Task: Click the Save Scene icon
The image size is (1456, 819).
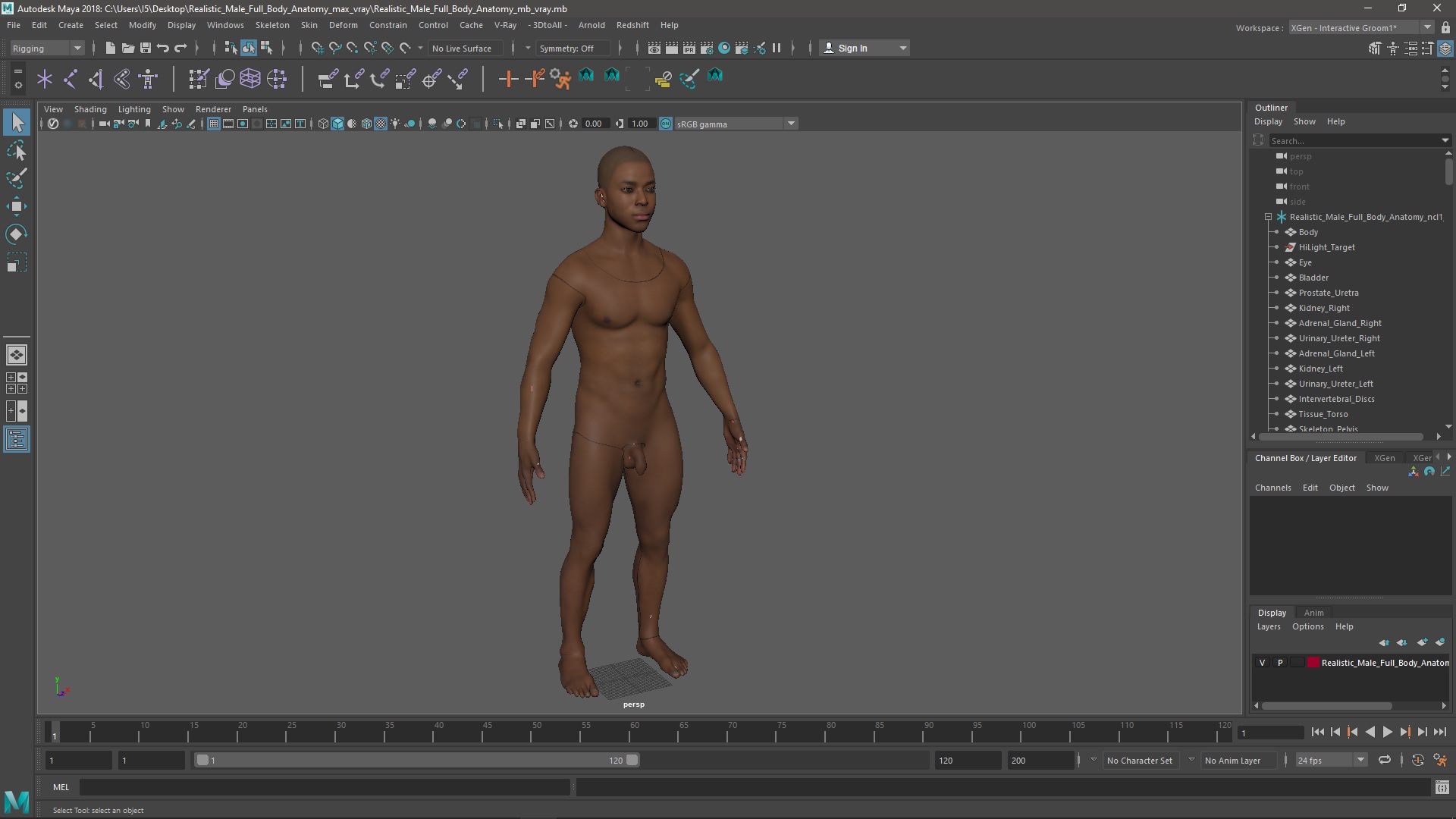Action: (145, 48)
